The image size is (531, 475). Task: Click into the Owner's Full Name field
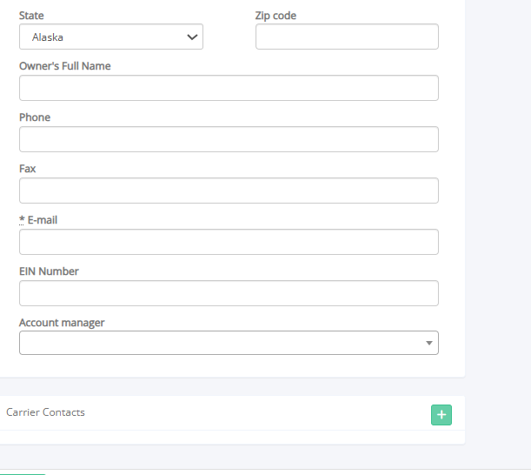[x=229, y=88]
